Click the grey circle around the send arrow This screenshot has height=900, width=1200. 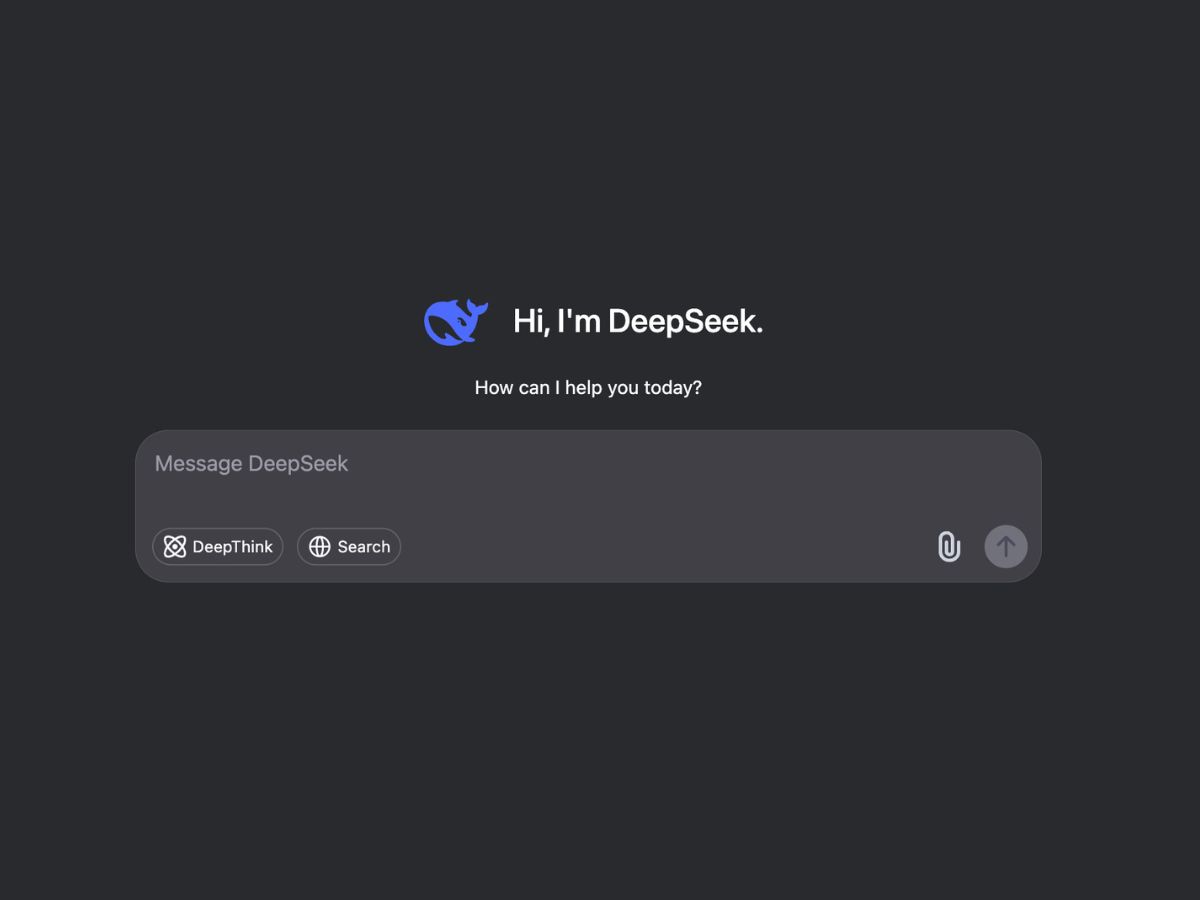1006,547
